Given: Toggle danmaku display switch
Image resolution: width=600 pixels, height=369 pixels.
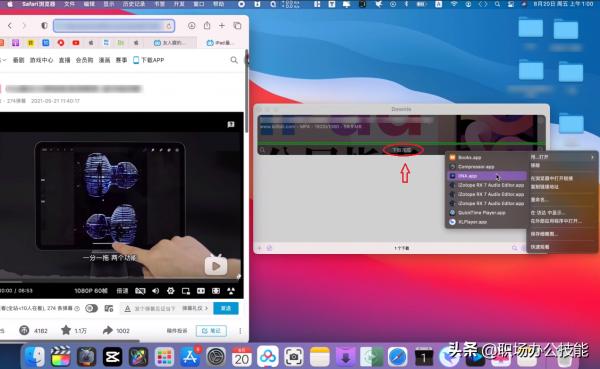Looking at the screenshot, I should (91, 308).
